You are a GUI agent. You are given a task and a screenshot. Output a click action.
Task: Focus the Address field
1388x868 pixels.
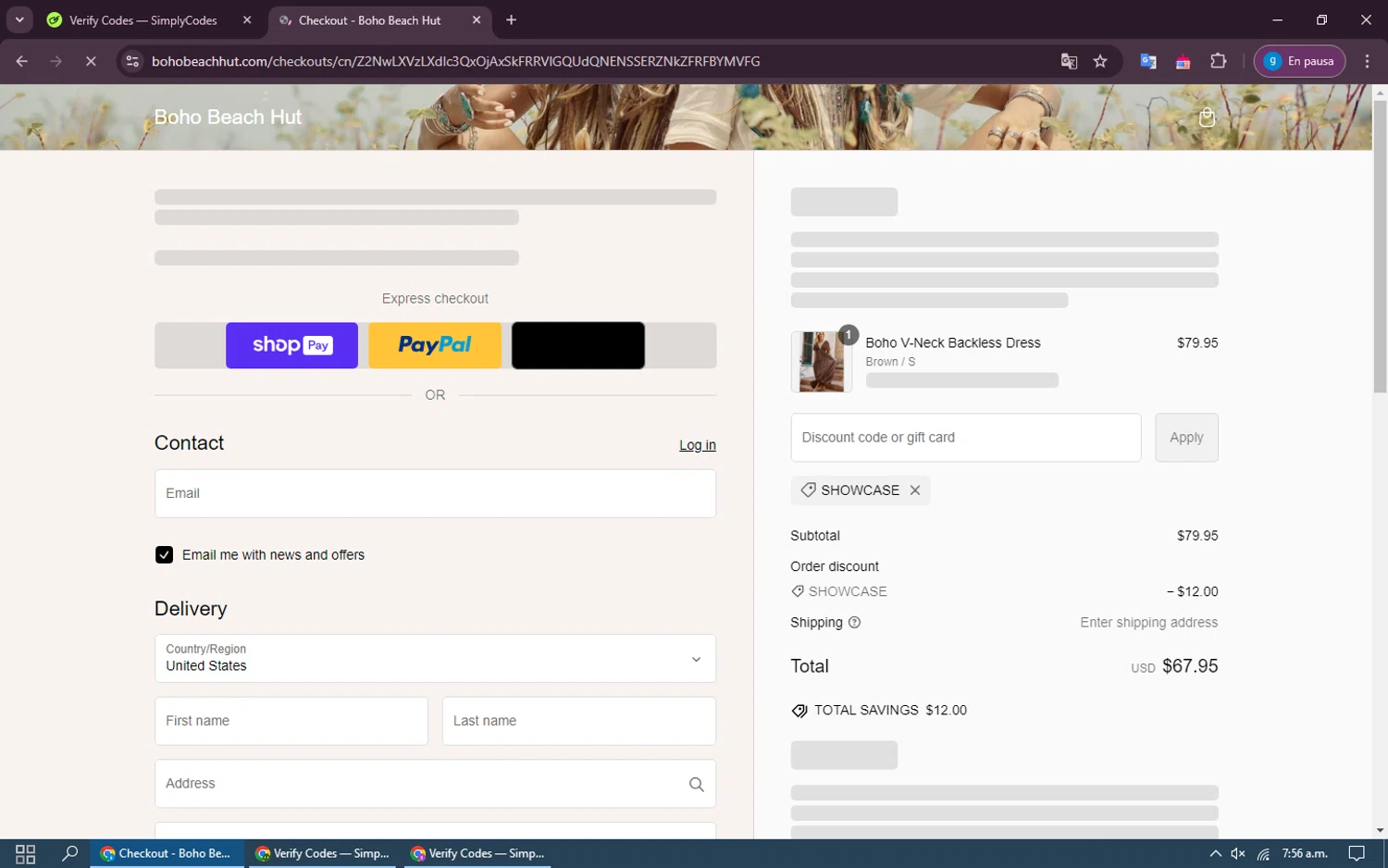tap(435, 784)
